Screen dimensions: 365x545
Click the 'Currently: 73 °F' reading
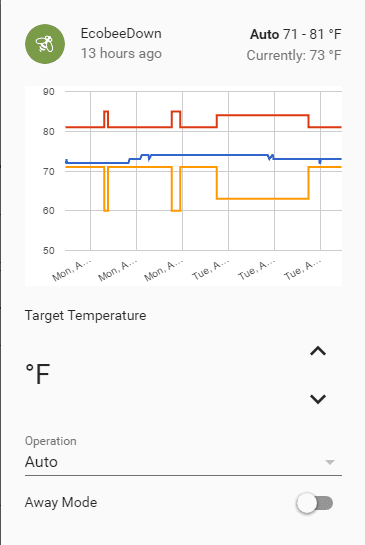(x=294, y=55)
